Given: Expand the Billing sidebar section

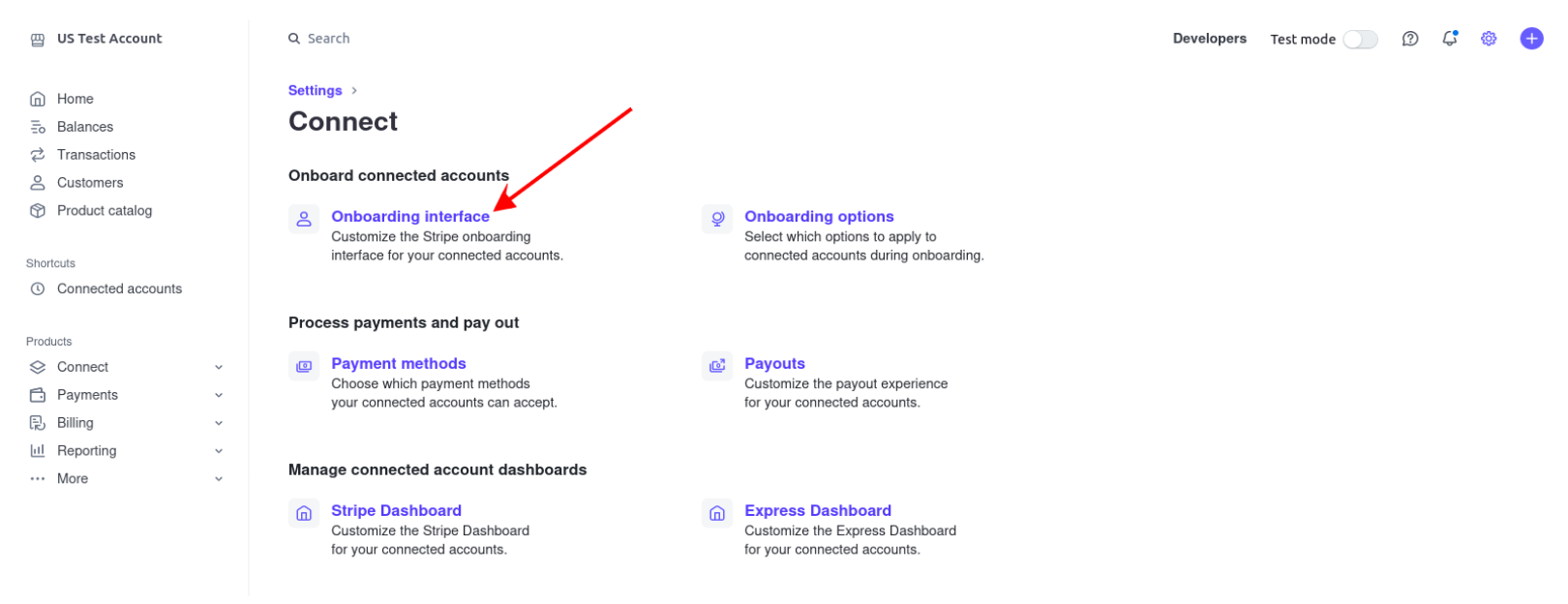Looking at the screenshot, I should click(219, 423).
